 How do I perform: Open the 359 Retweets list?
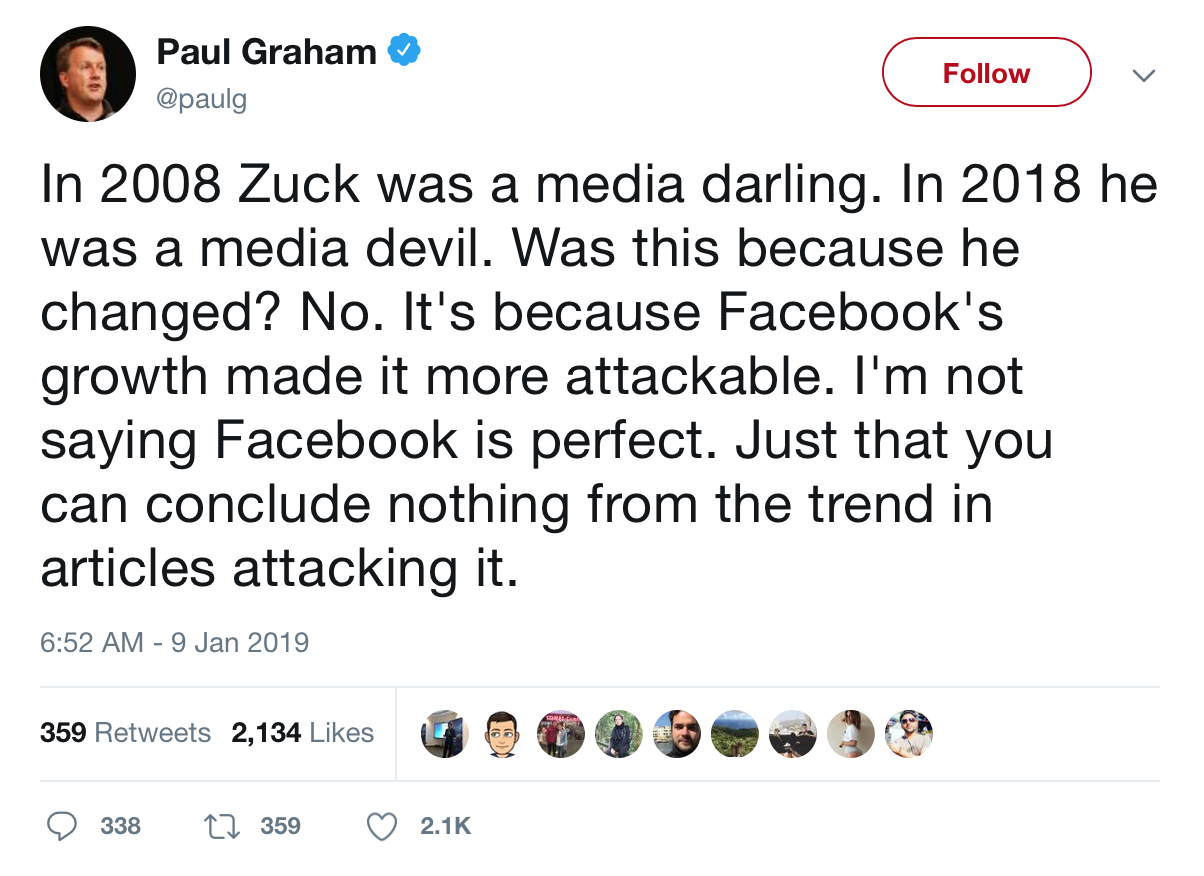pyautogui.click(x=125, y=733)
